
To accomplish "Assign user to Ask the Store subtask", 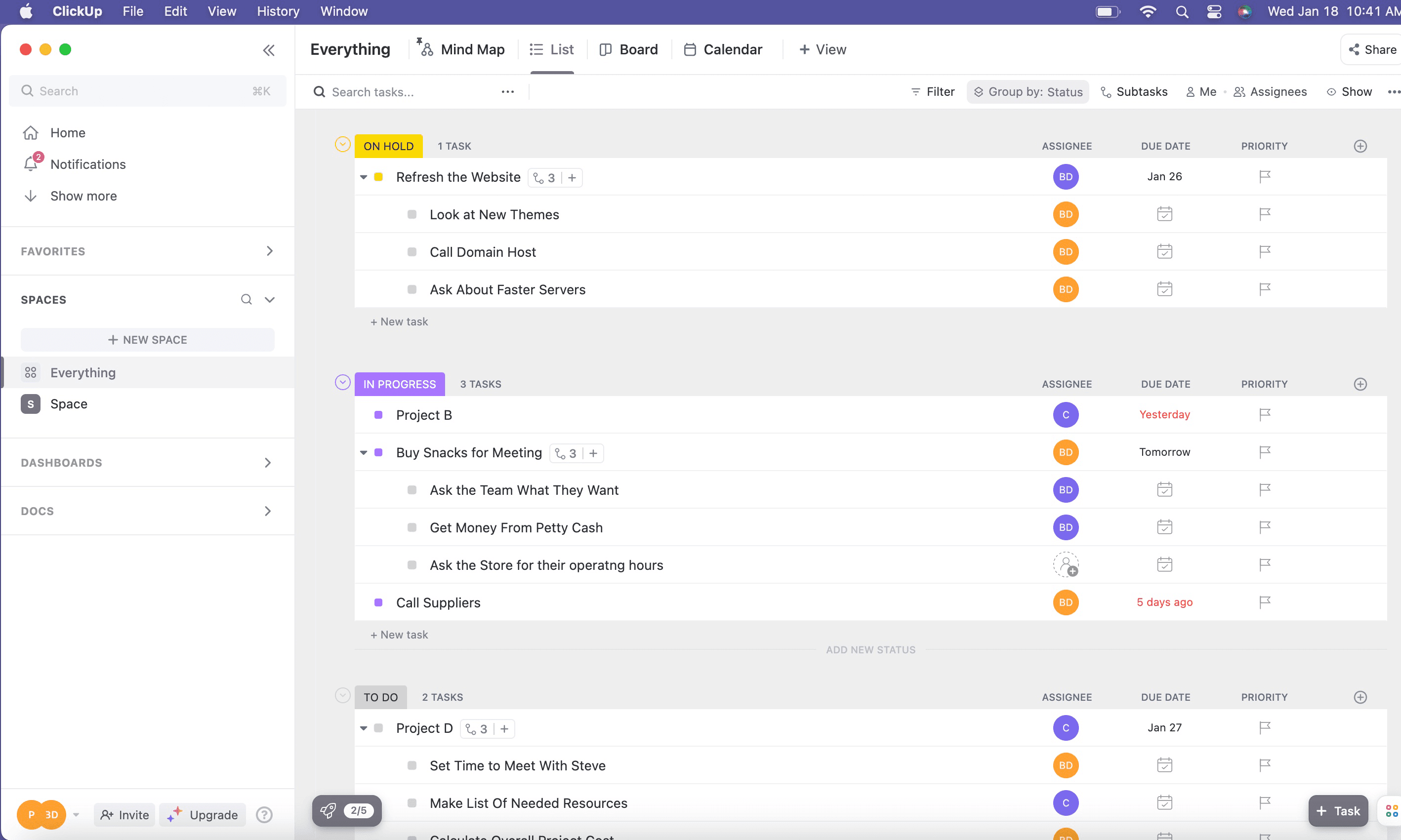I will pyautogui.click(x=1066, y=564).
